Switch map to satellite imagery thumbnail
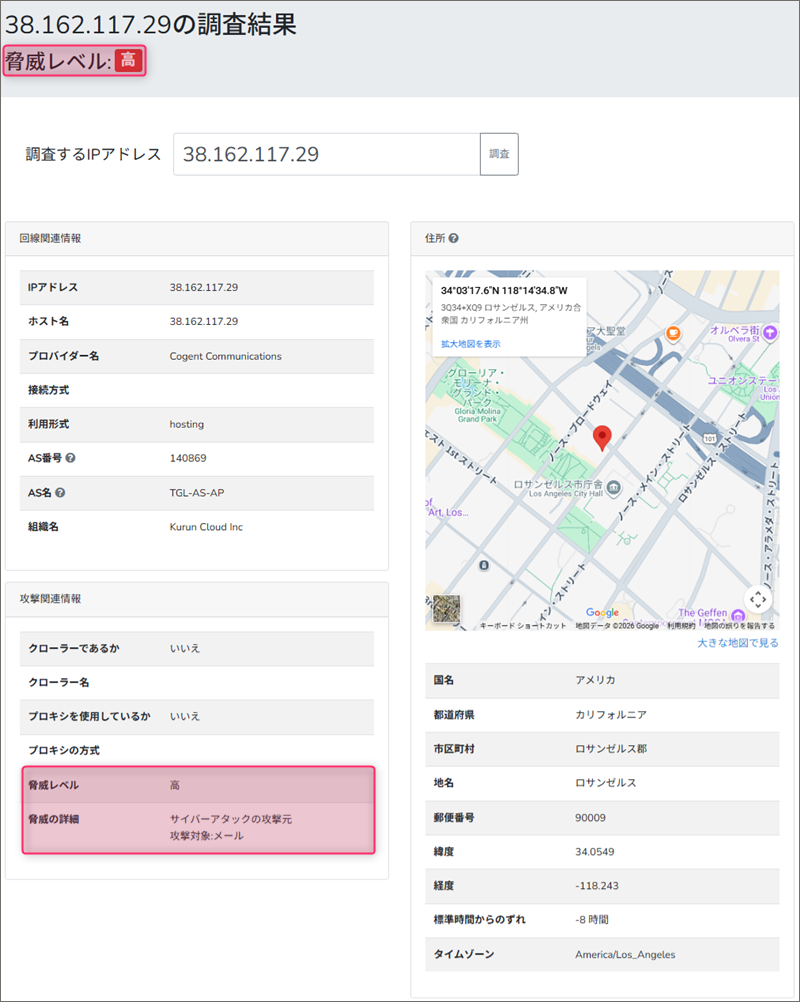The image size is (800, 1002). tap(447, 608)
